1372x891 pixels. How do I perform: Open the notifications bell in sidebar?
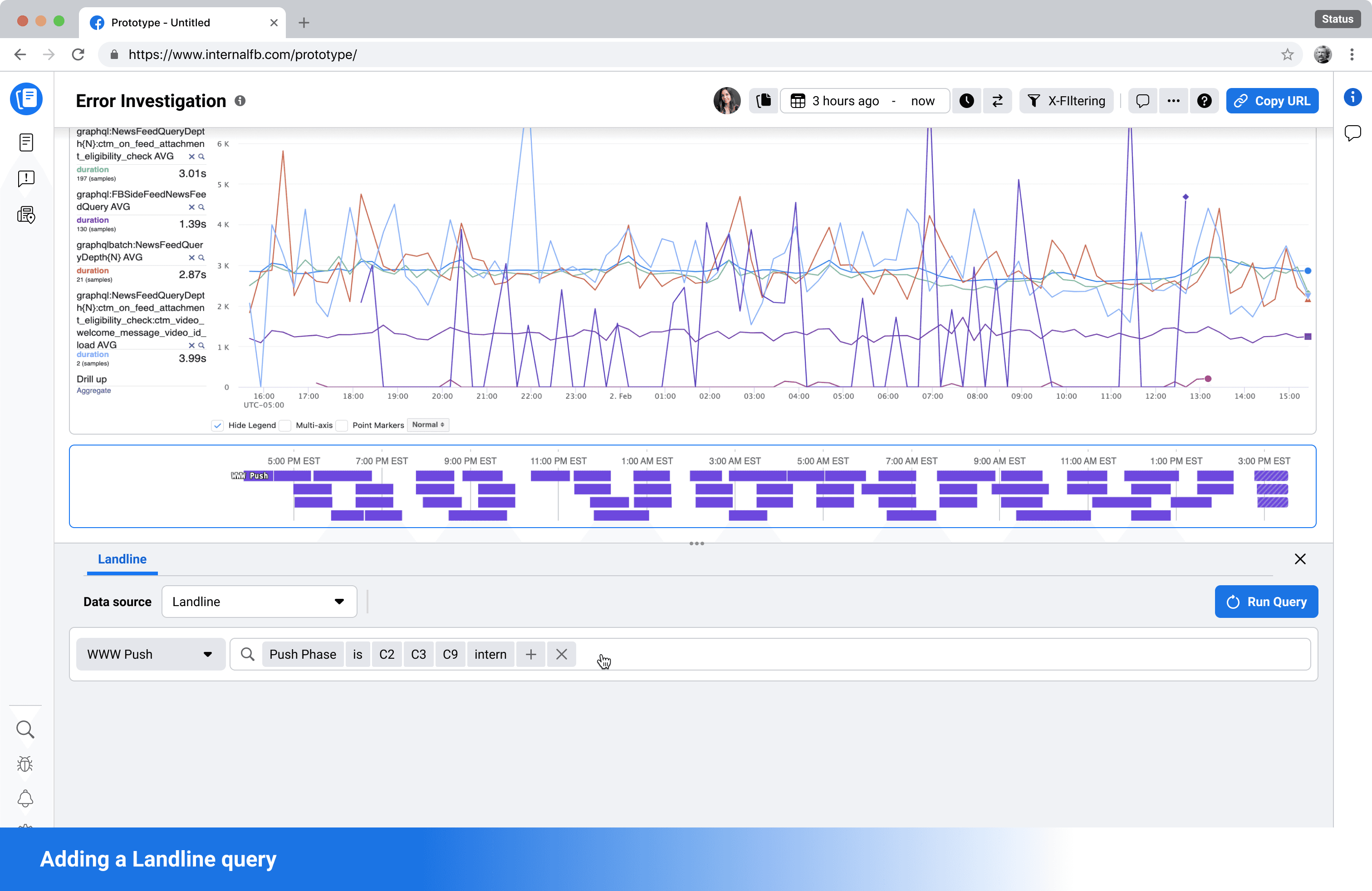tap(25, 798)
